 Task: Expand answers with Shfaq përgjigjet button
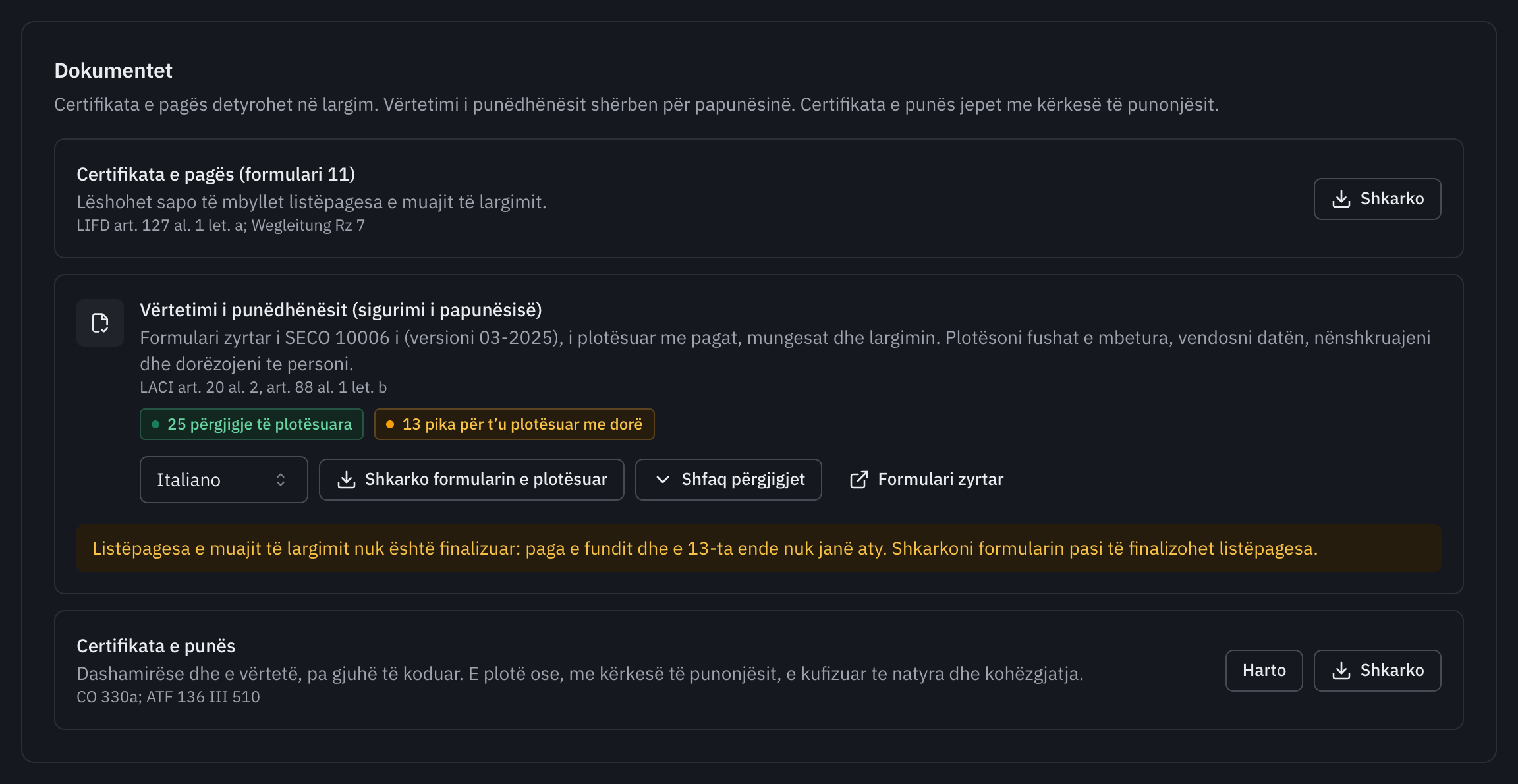coord(729,480)
